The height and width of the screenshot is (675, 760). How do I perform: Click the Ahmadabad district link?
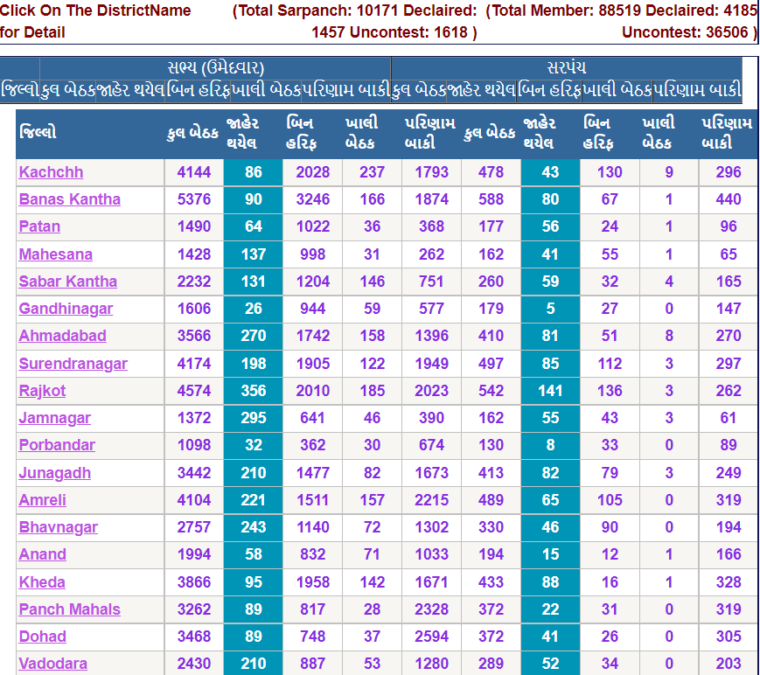[62, 335]
